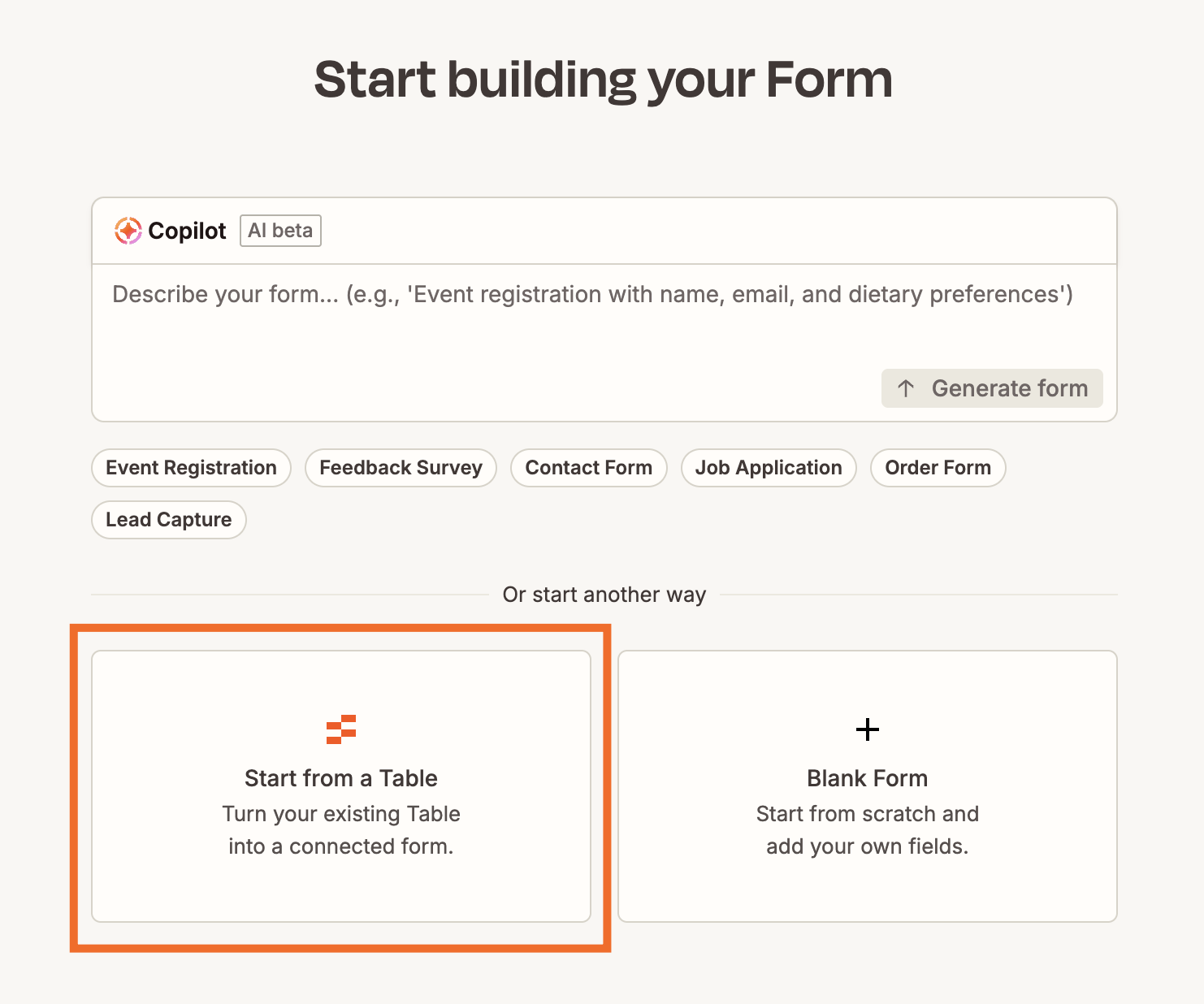The height and width of the screenshot is (1004, 1204).
Task: Select the Lead Capture template chip
Action: [x=168, y=520]
